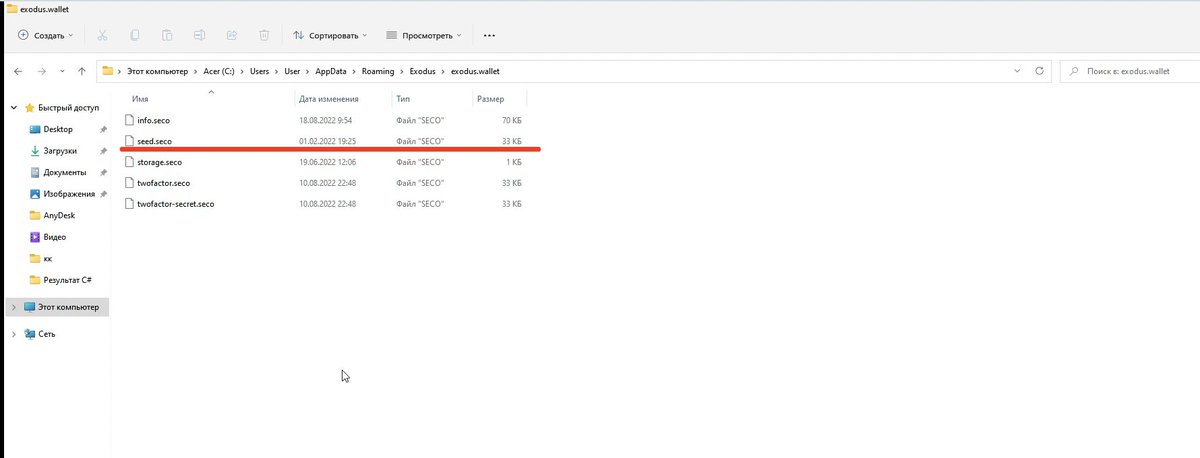The image size is (1200, 458).
Task: Expand the Сеть tree node
Action: tap(14, 334)
